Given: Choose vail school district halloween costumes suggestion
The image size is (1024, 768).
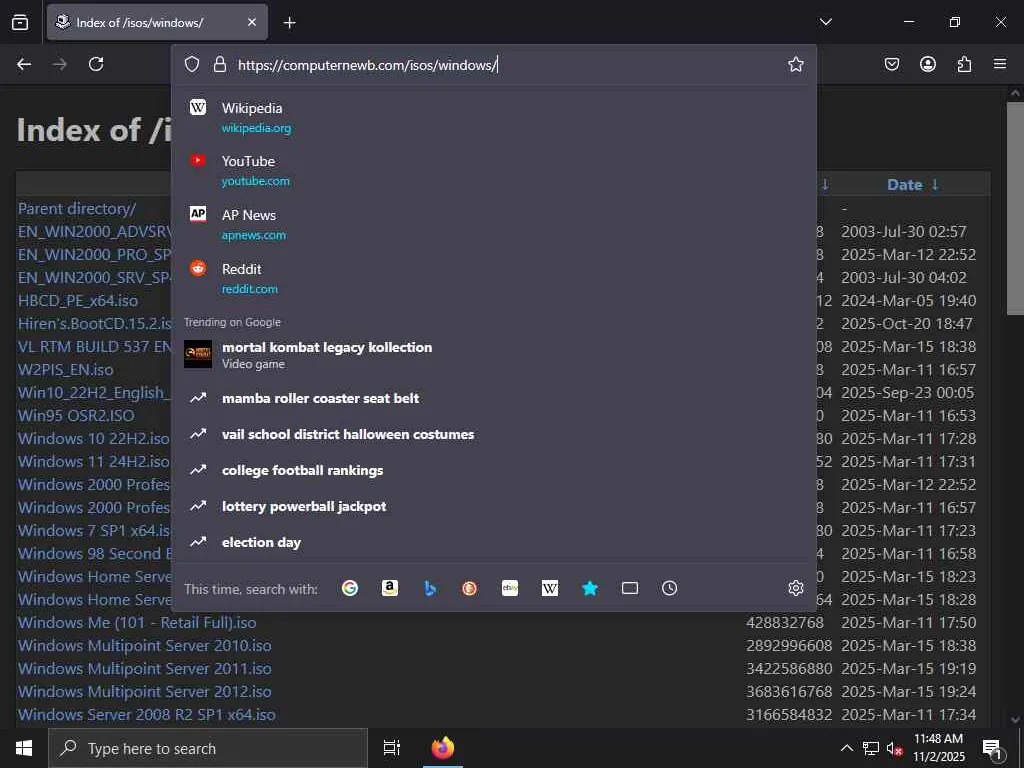Looking at the screenshot, I should click(494, 434).
